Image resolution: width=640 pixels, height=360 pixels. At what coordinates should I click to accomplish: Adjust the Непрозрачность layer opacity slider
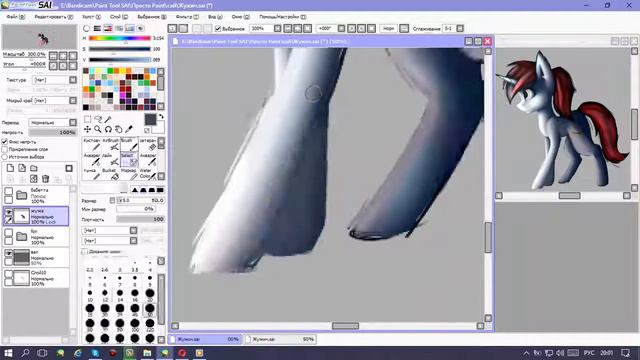coord(53,132)
